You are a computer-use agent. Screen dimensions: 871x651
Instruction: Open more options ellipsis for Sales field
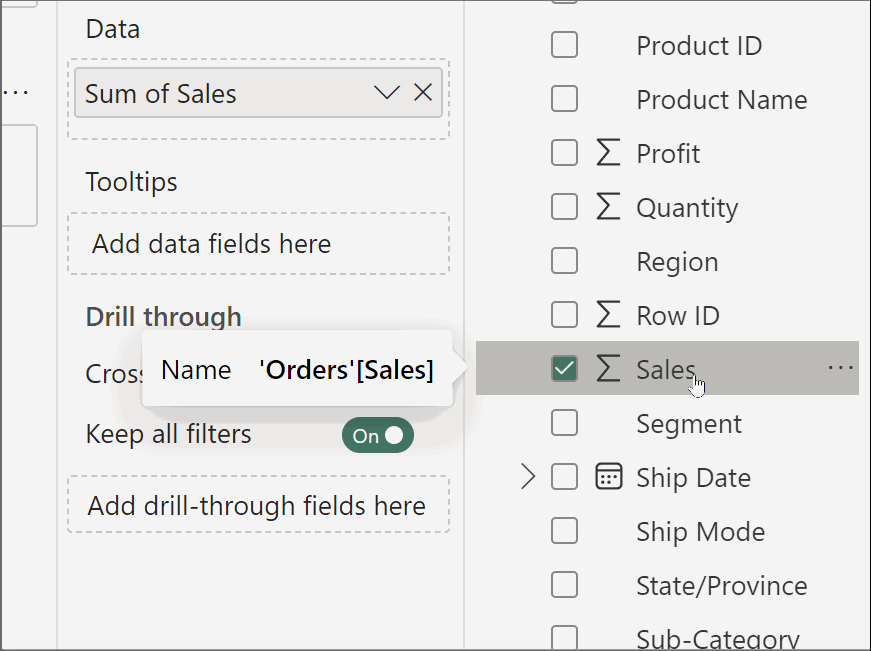tap(841, 368)
